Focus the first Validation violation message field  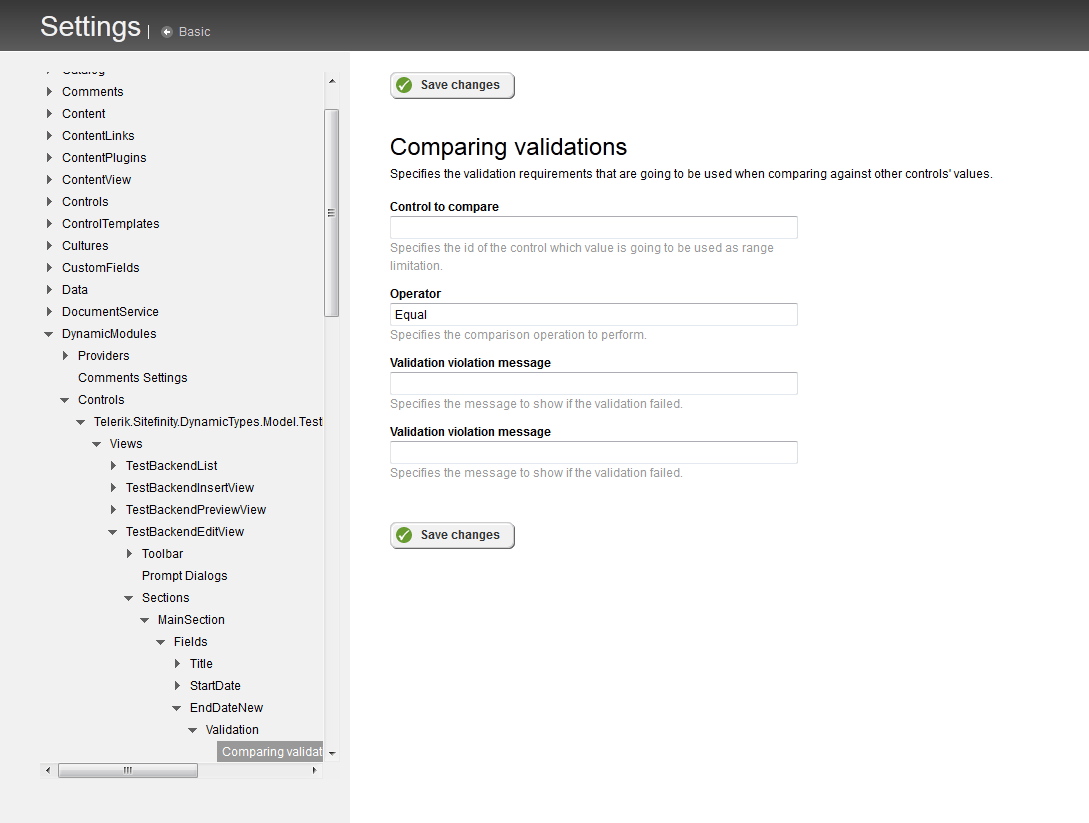pos(593,384)
